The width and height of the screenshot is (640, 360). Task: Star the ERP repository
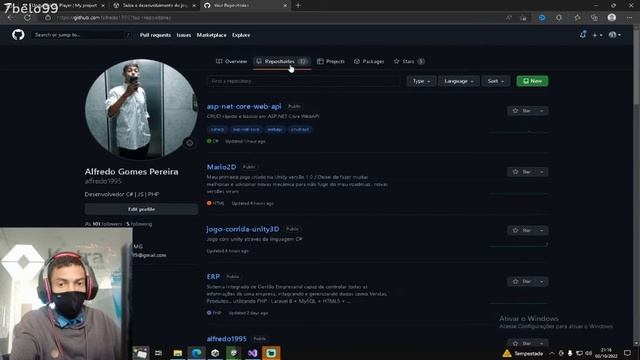point(522,282)
